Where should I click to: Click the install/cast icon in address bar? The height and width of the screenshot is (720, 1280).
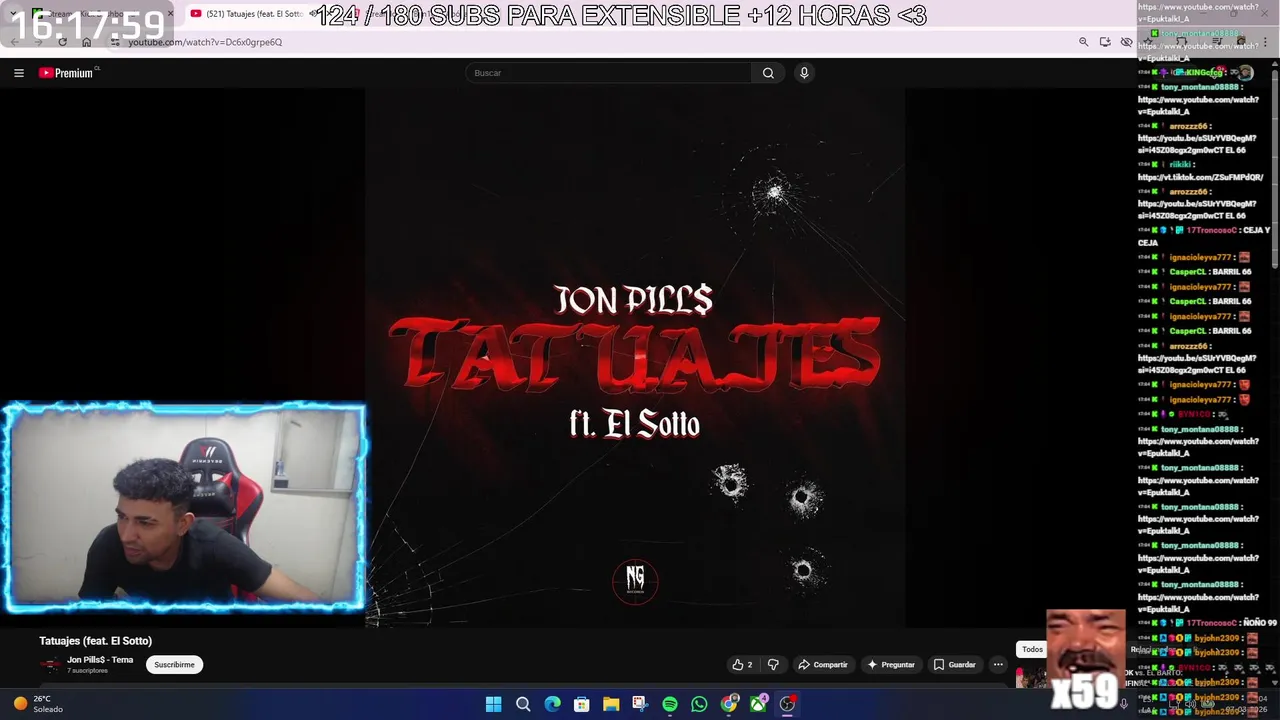tap(1105, 42)
